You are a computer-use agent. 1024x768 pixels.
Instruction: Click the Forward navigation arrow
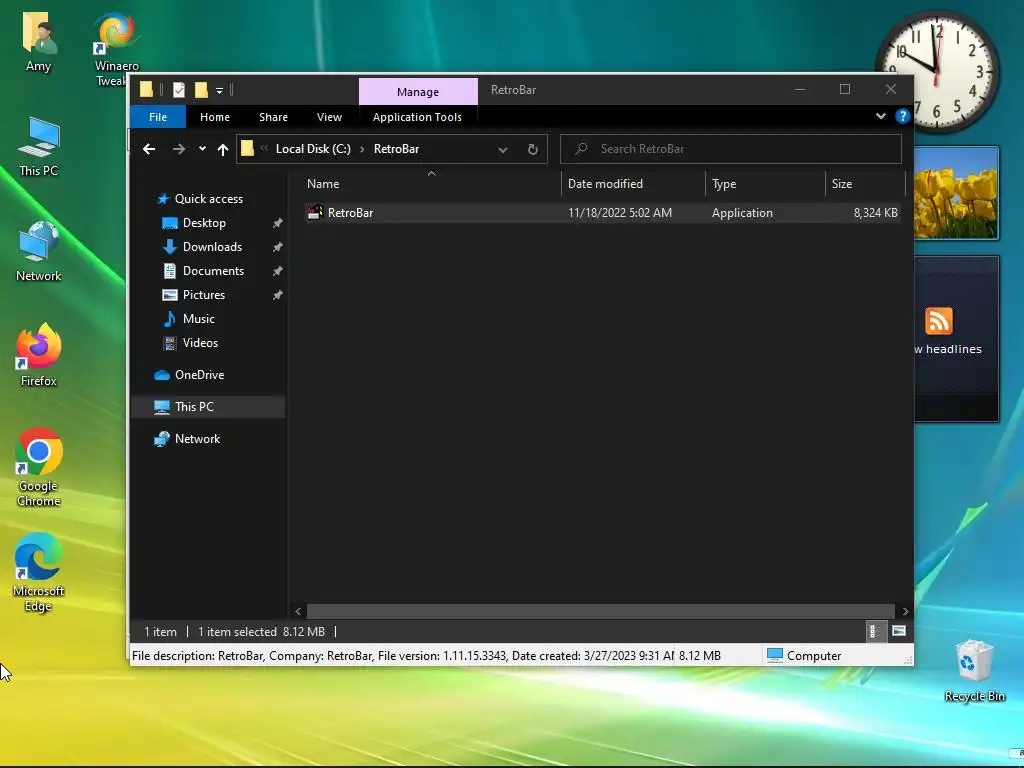[178, 149]
